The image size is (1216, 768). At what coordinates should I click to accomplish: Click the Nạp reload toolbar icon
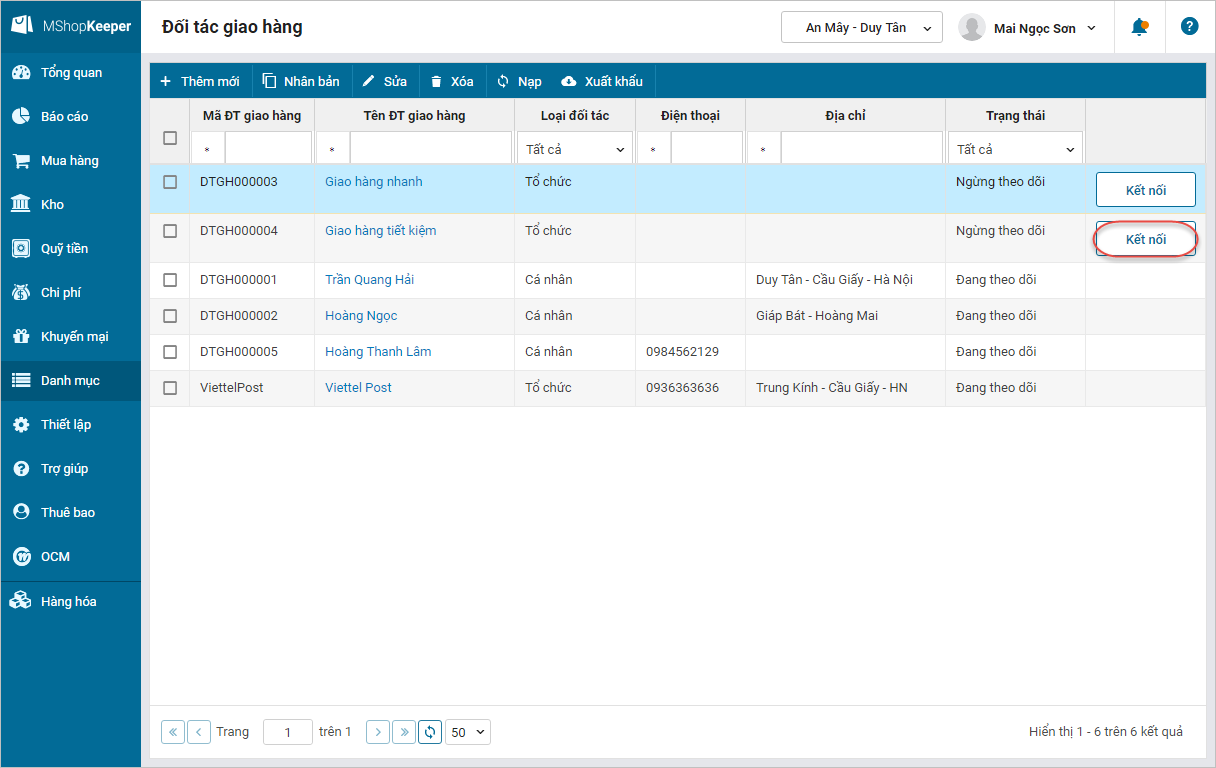(503, 81)
